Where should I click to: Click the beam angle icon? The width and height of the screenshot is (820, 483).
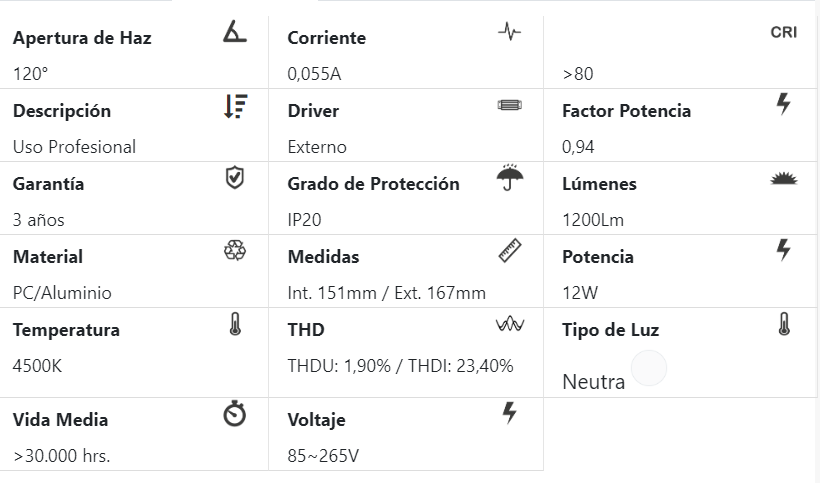[x=234, y=32]
